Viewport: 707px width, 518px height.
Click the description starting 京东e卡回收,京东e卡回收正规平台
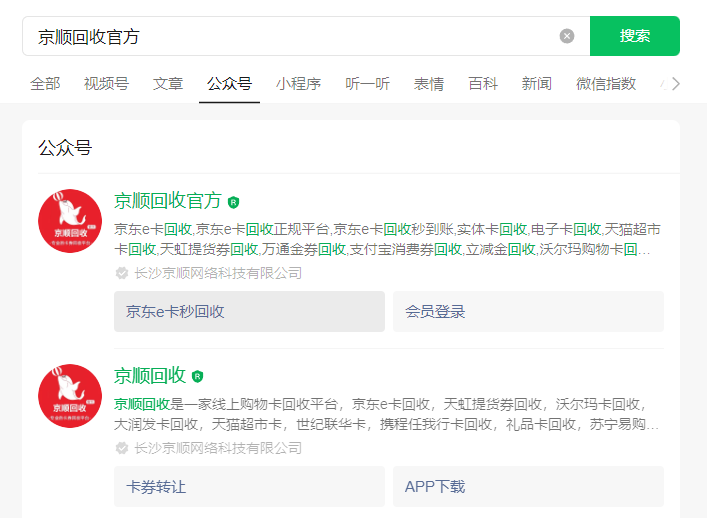[x=387, y=239]
